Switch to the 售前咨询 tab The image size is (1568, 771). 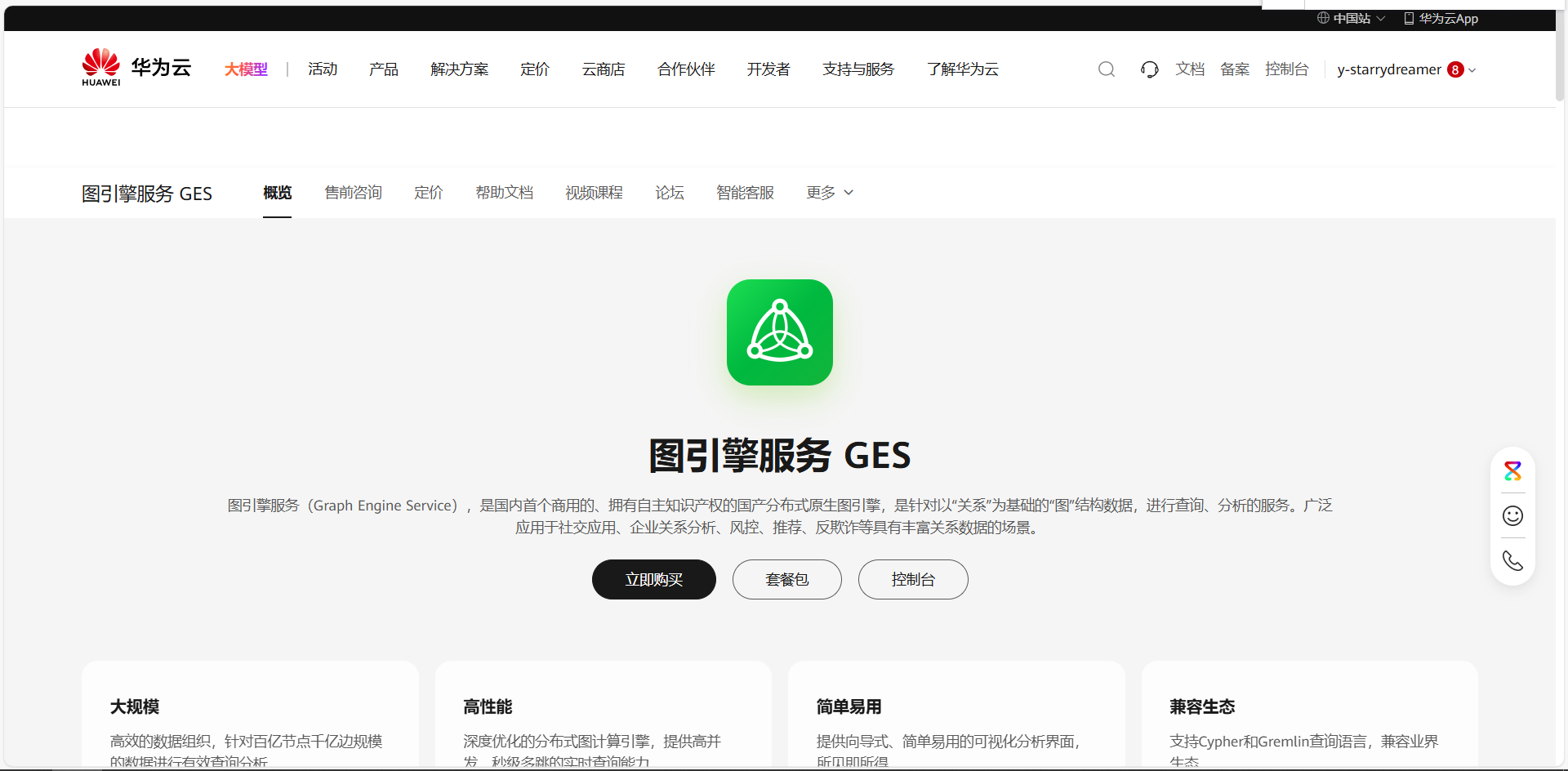coord(354,193)
